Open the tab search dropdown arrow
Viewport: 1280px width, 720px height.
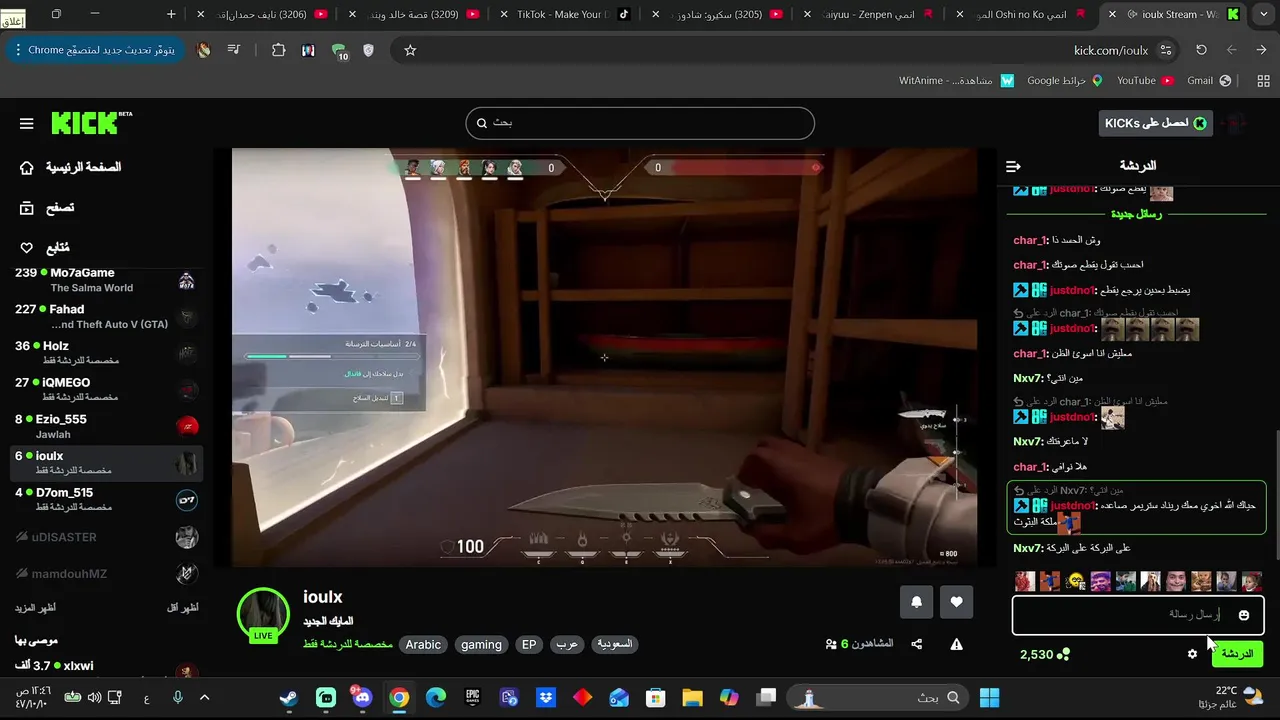click(x=1265, y=14)
